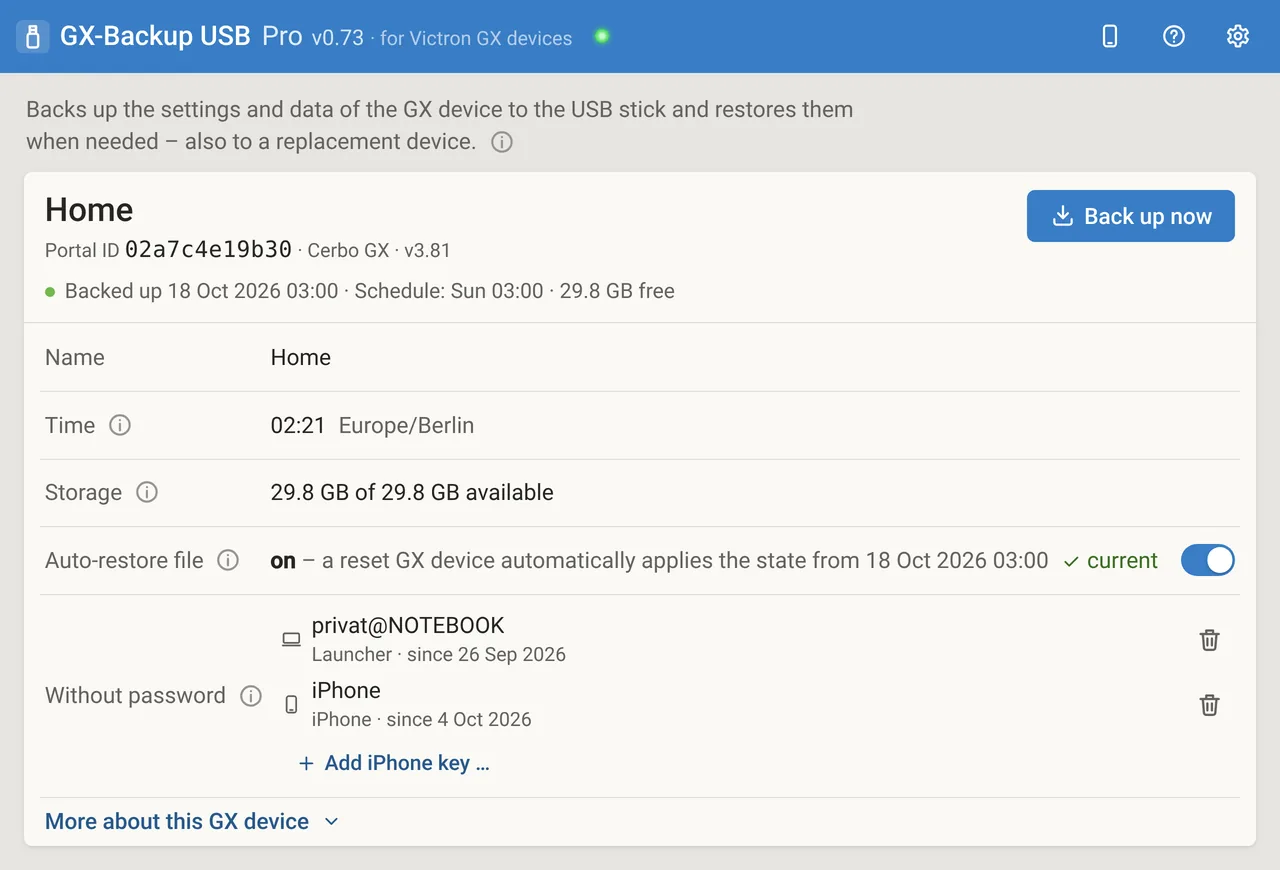The image size is (1280, 870).
Task: Click the Name value Home
Action: tap(301, 357)
